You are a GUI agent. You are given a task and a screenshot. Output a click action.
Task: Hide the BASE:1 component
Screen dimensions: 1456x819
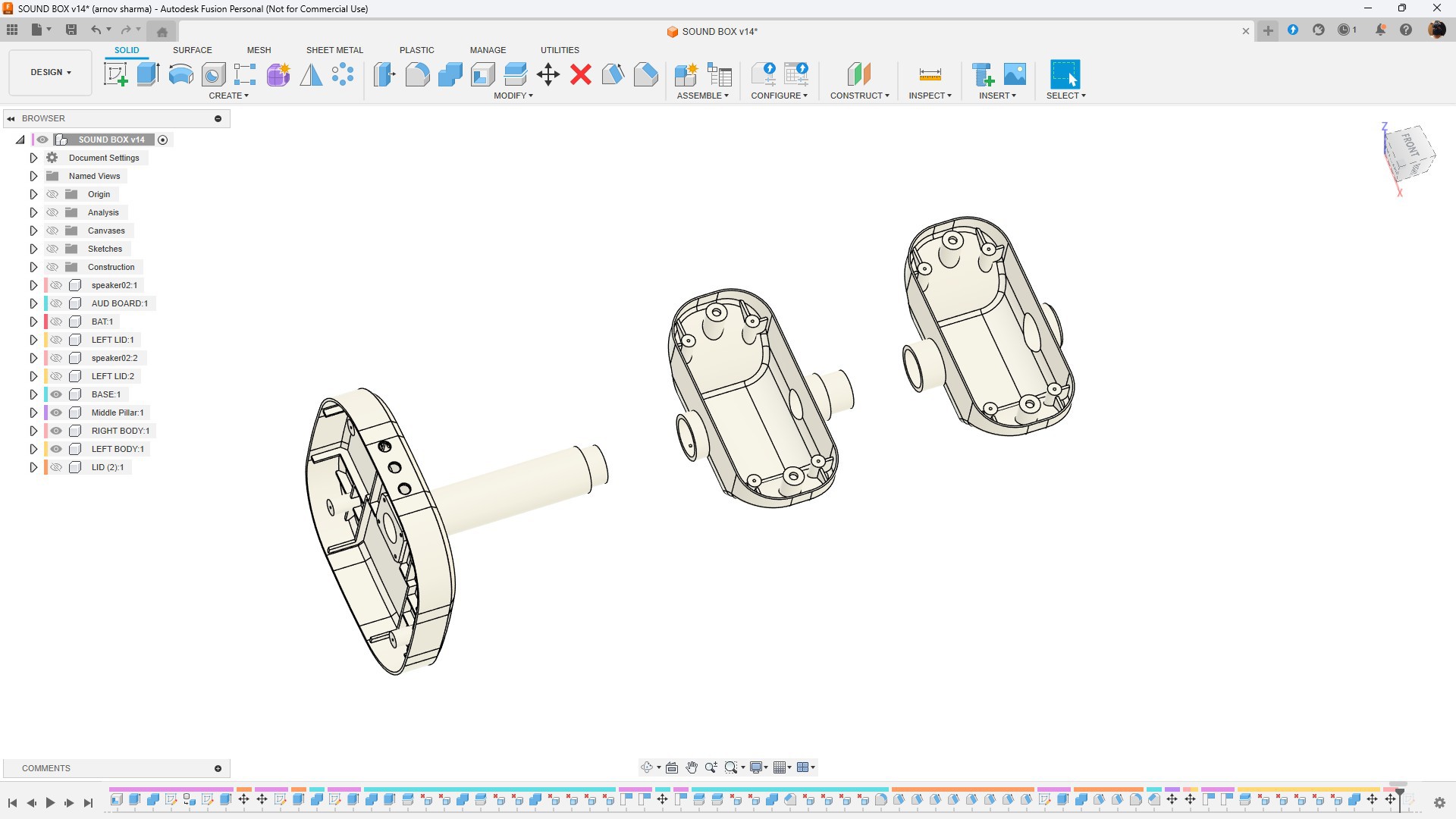[x=56, y=394]
